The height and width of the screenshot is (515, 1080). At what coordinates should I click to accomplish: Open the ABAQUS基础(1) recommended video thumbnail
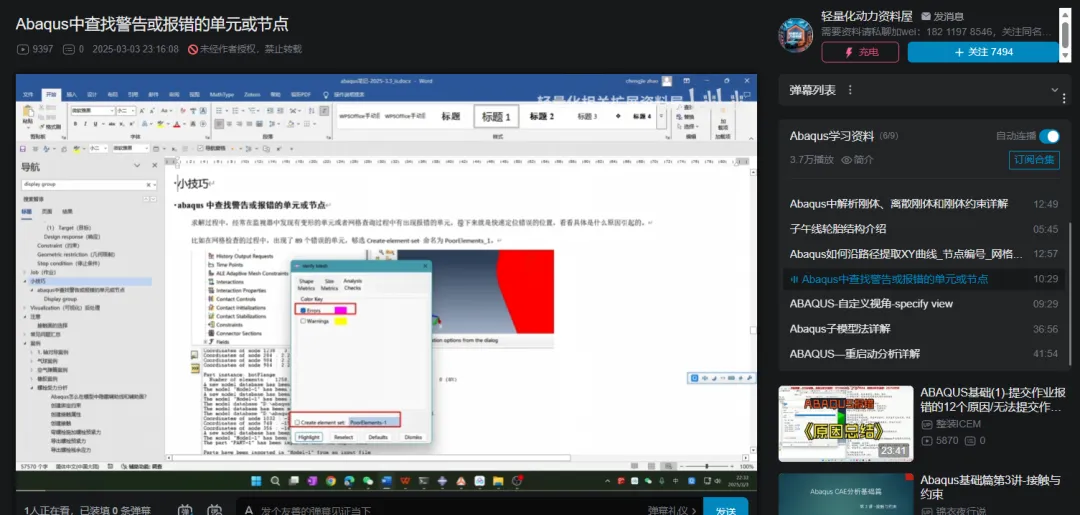(846, 423)
